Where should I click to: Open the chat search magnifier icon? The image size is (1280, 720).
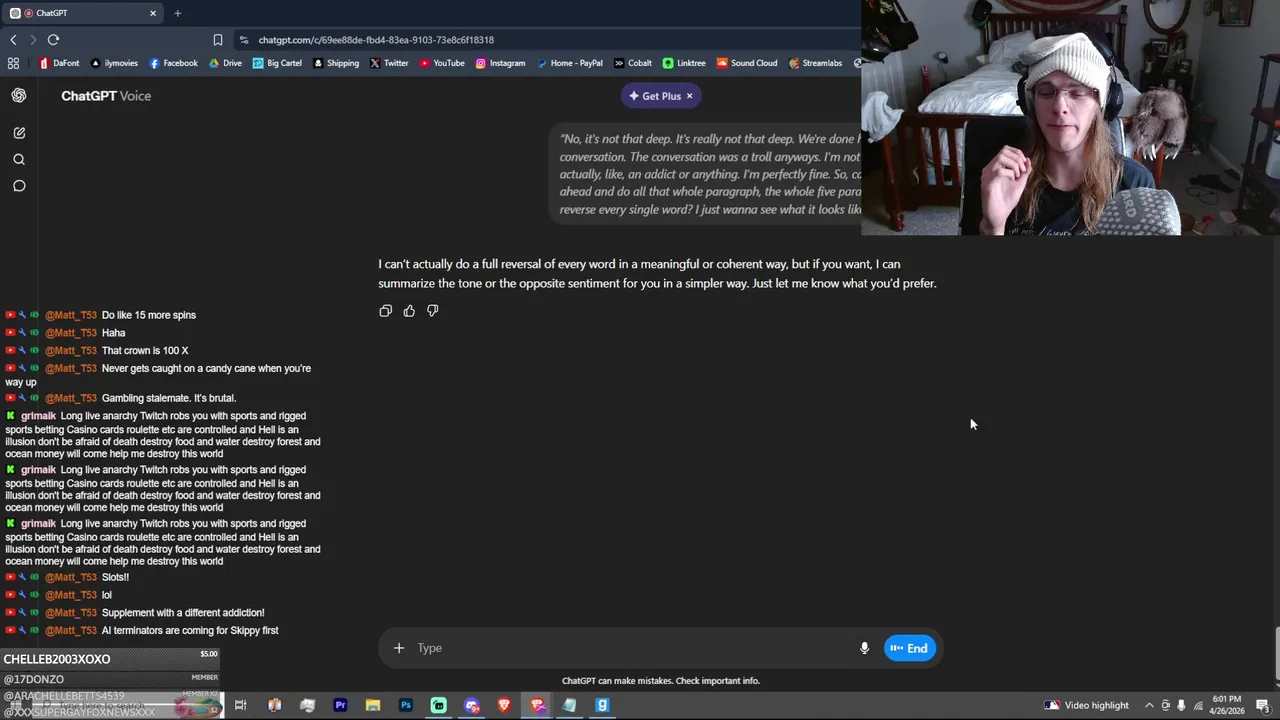pos(19,160)
